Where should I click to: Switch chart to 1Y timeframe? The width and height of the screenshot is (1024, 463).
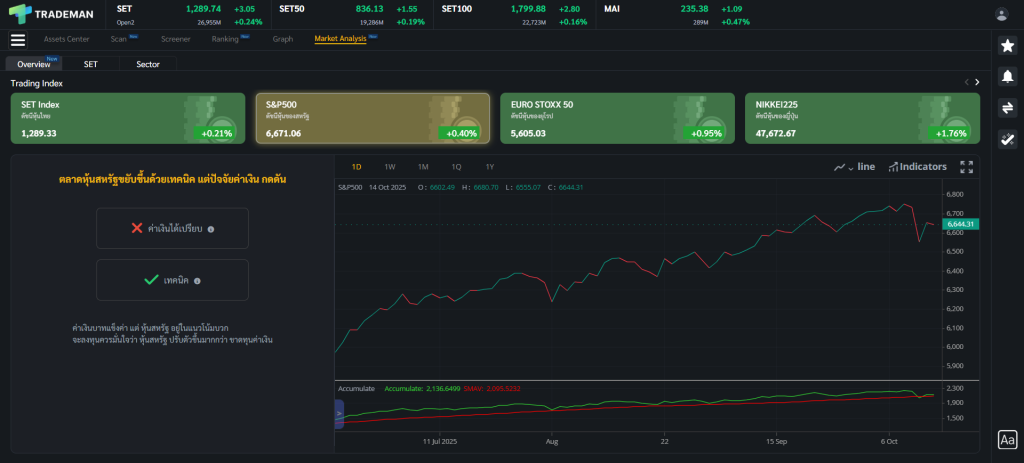click(489, 167)
